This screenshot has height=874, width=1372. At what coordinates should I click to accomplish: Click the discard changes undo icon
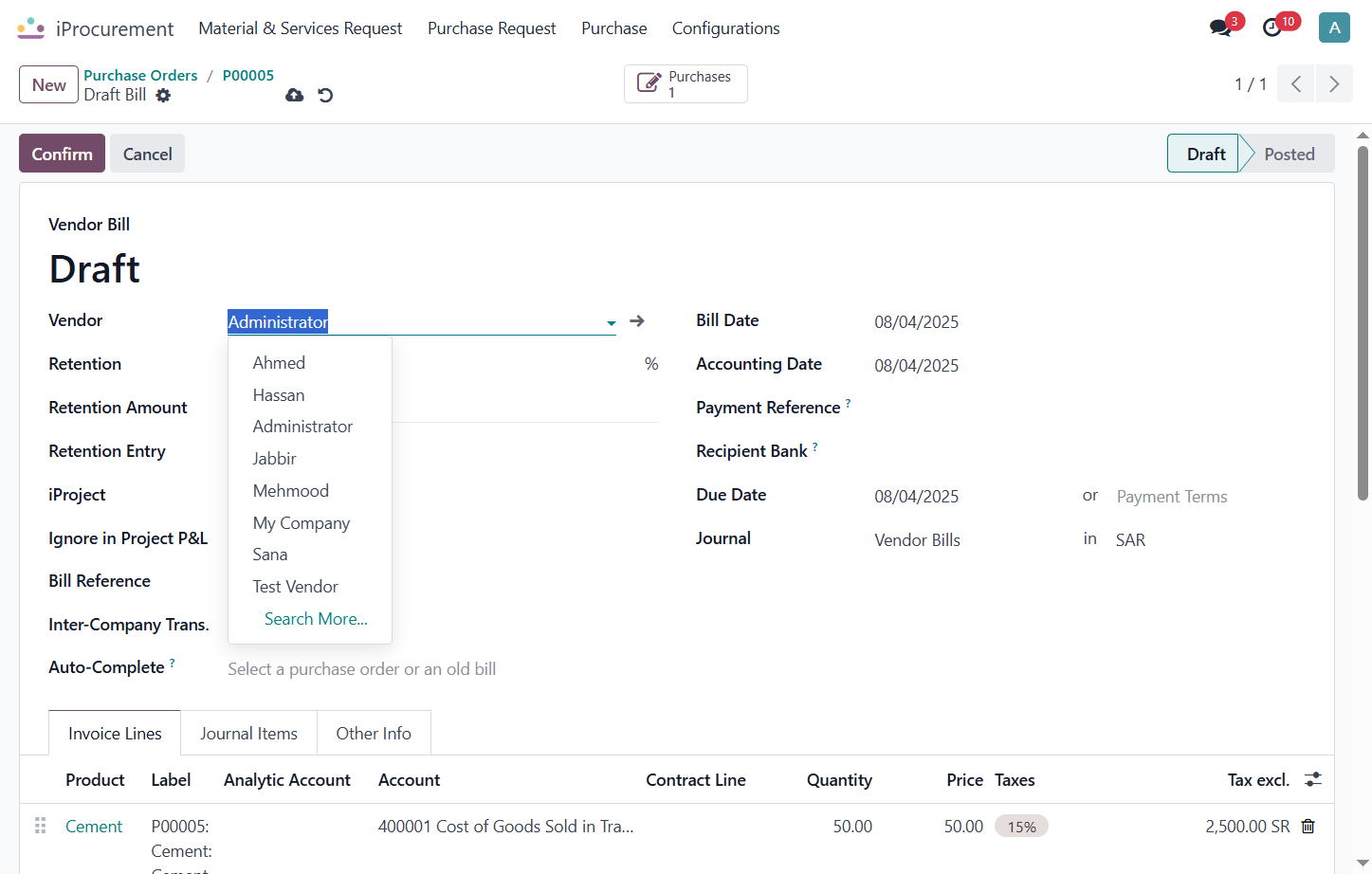325,95
